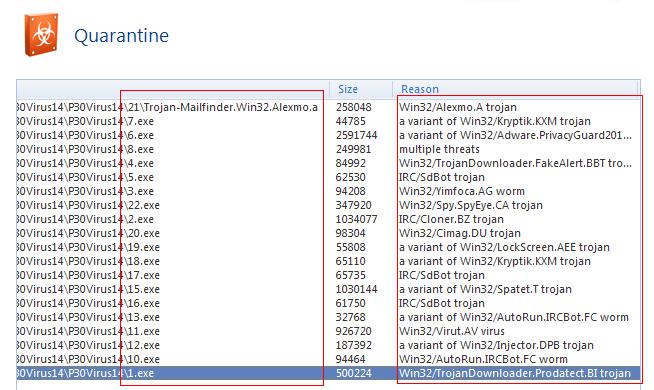
Task: Click reason variant of Win32/AutoRun.IRCBot.FC worm
Action: pyautogui.click(x=513, y=317)
